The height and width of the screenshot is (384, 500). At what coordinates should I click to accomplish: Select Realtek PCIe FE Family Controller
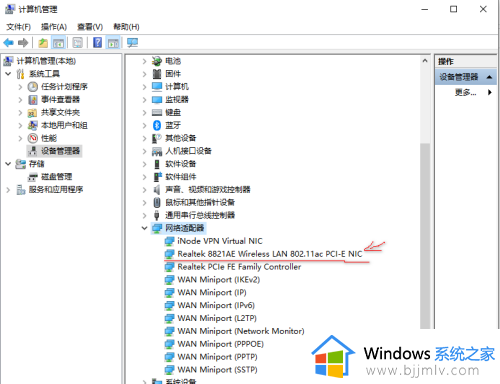click(x=239, y=267)
